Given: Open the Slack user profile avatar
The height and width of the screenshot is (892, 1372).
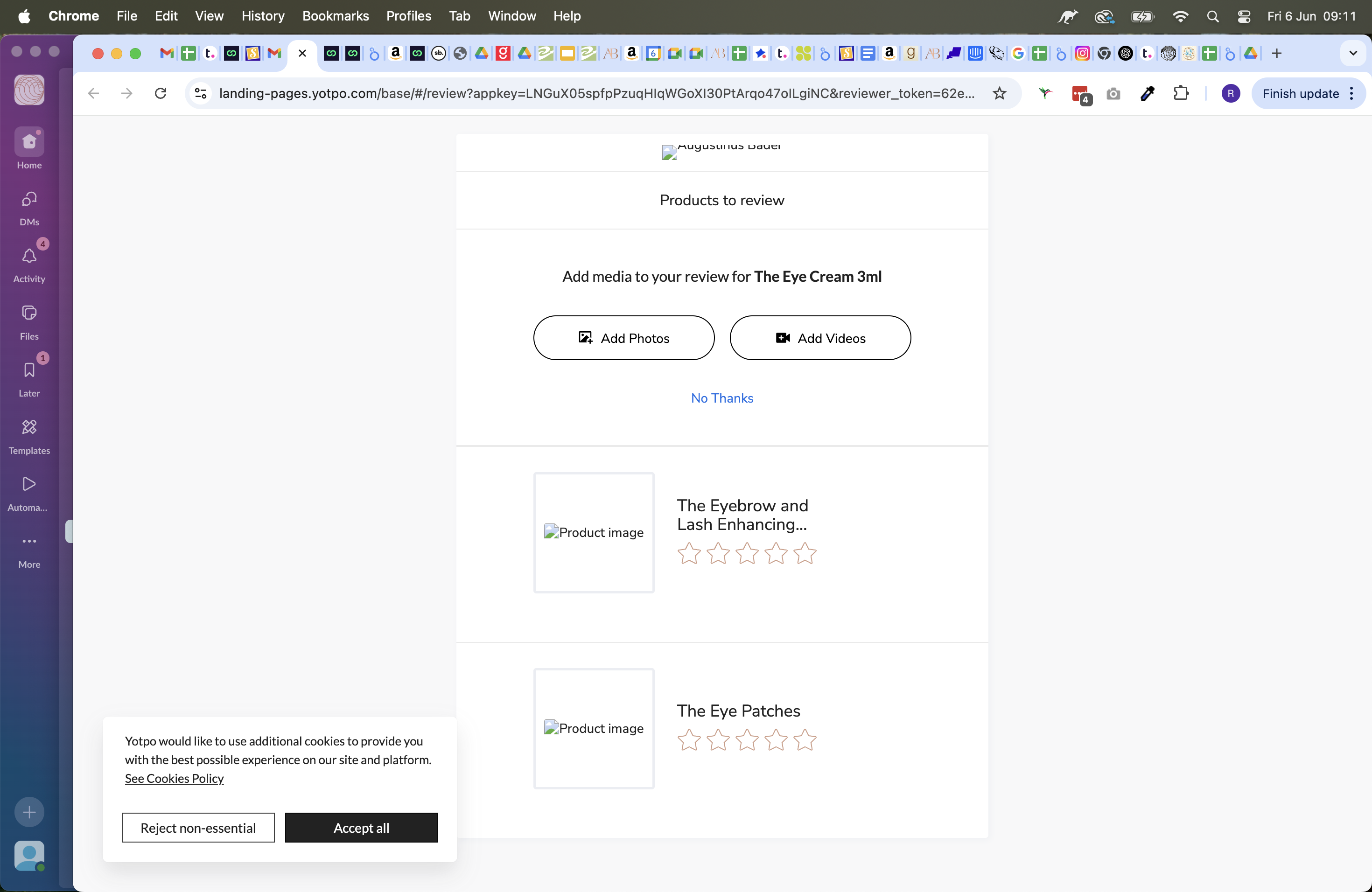Looking at the screenshot, I should pyautogui.click(x=29, y=855).
